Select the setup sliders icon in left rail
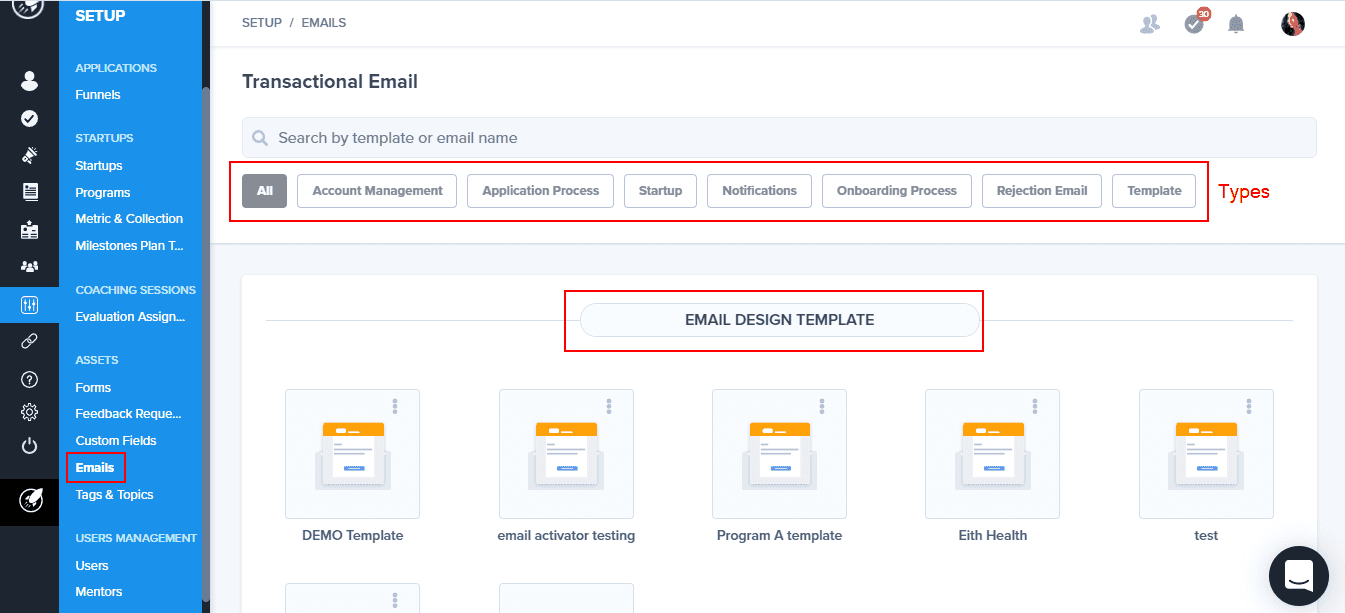 pyautogui.click(x=29, y=304)
